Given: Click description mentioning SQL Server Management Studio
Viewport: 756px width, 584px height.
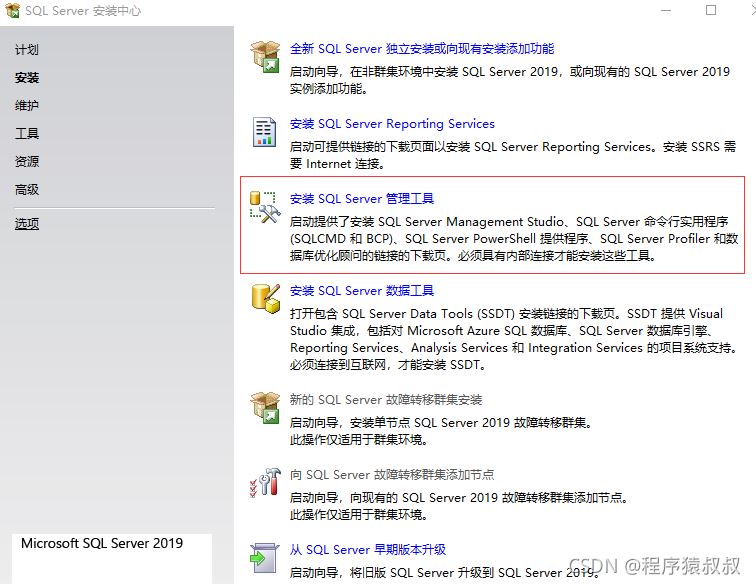Looking at the screenshot, I should (514, 239).
